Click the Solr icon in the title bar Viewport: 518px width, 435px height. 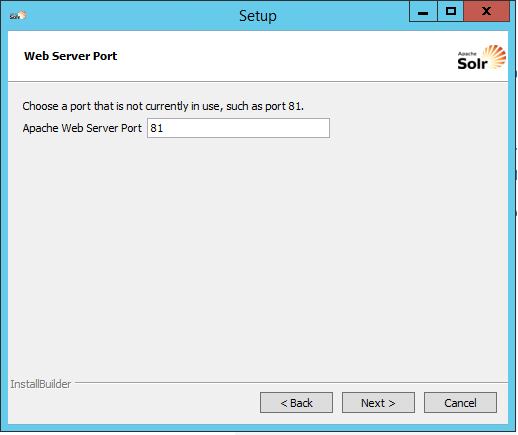click(x=18, y=15)
